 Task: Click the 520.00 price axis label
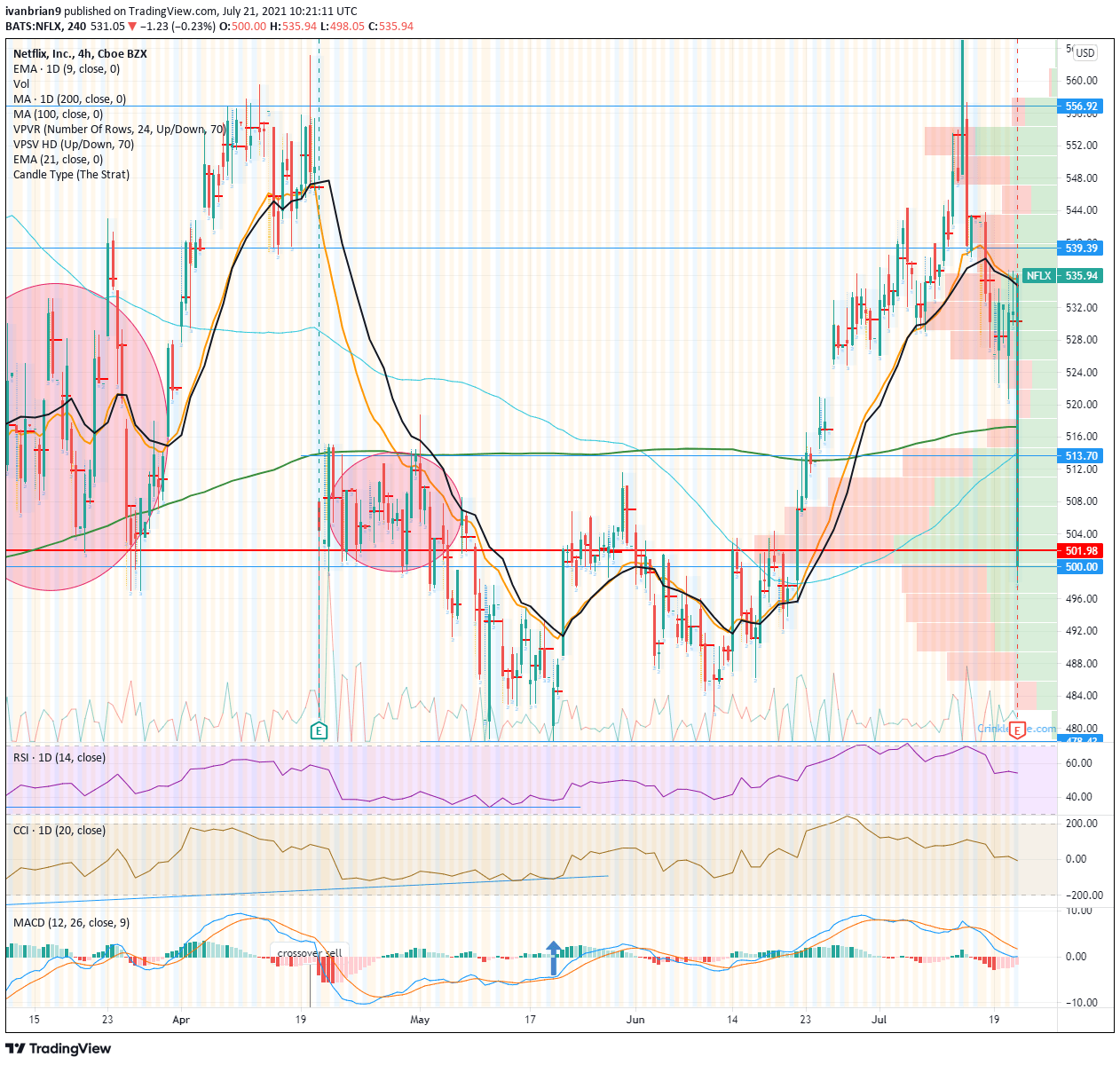click(x=1081, y=404)
